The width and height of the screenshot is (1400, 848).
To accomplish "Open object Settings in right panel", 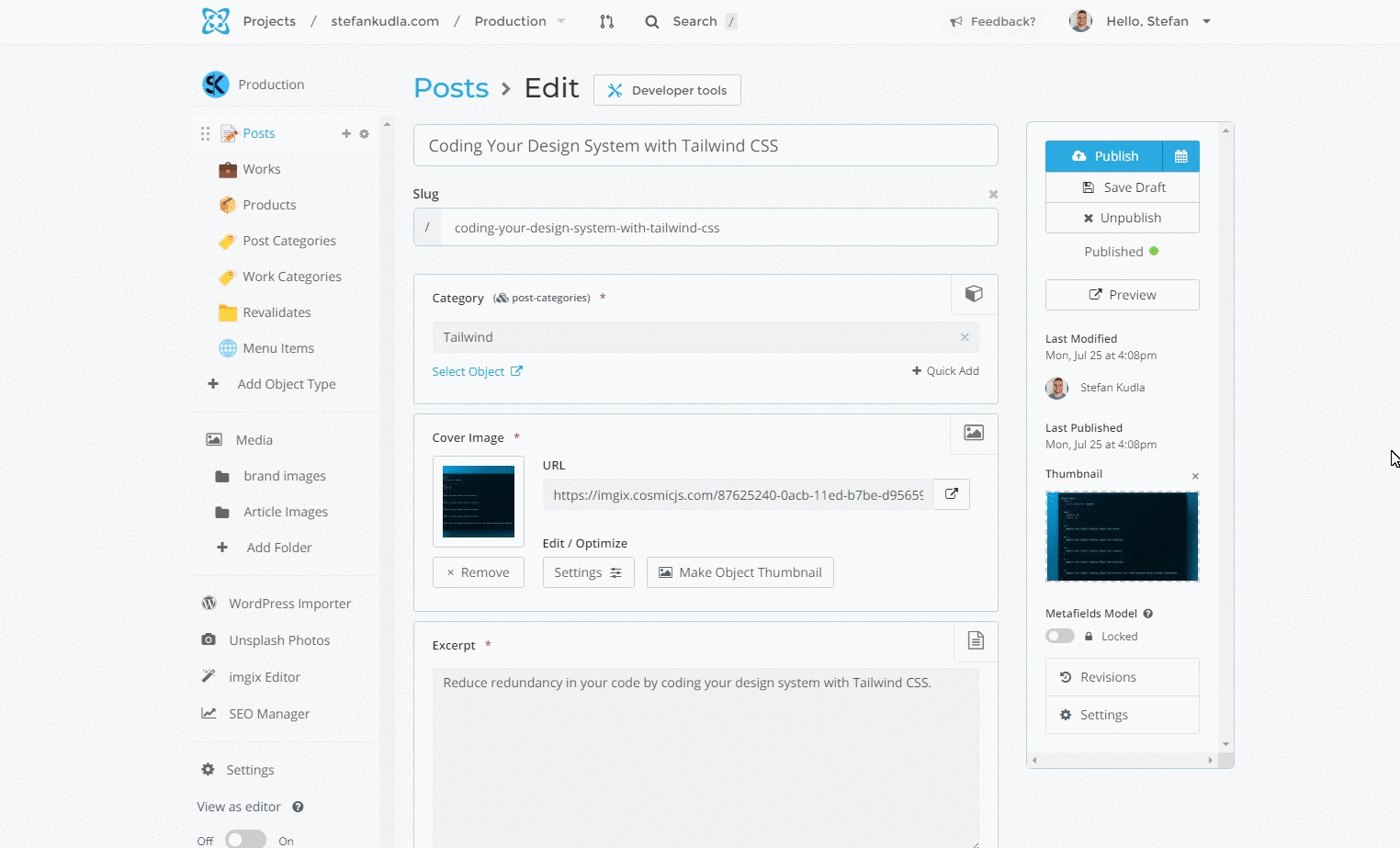I will tap(1123, 715).
